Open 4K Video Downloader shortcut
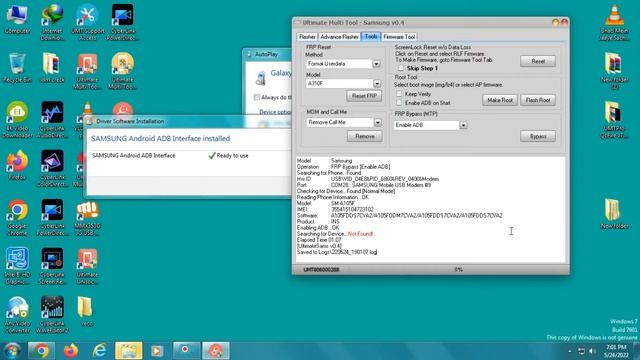The height and width of the screenshot is (360, 640). (17, 120)
